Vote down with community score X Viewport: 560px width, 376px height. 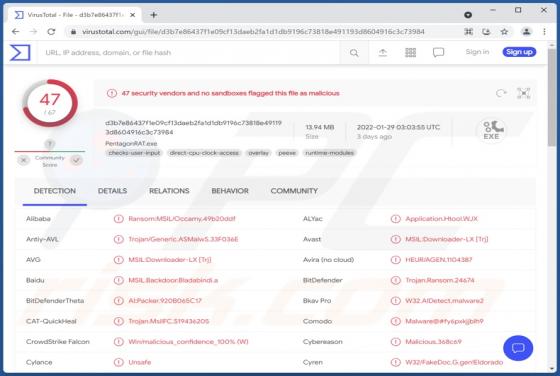24,160
